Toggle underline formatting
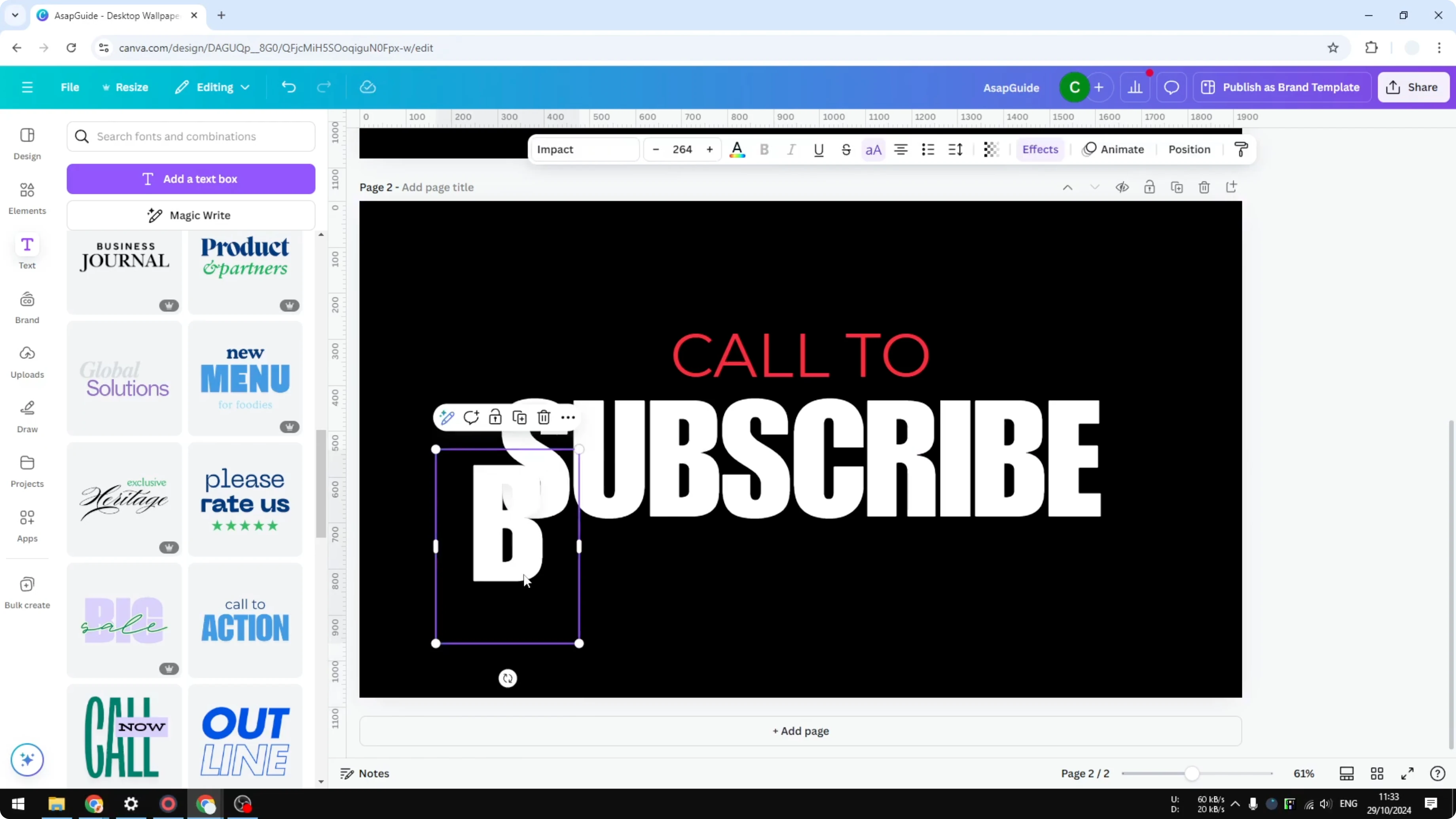This screenshot has width=1456, height=819. (x=819, y=149)
